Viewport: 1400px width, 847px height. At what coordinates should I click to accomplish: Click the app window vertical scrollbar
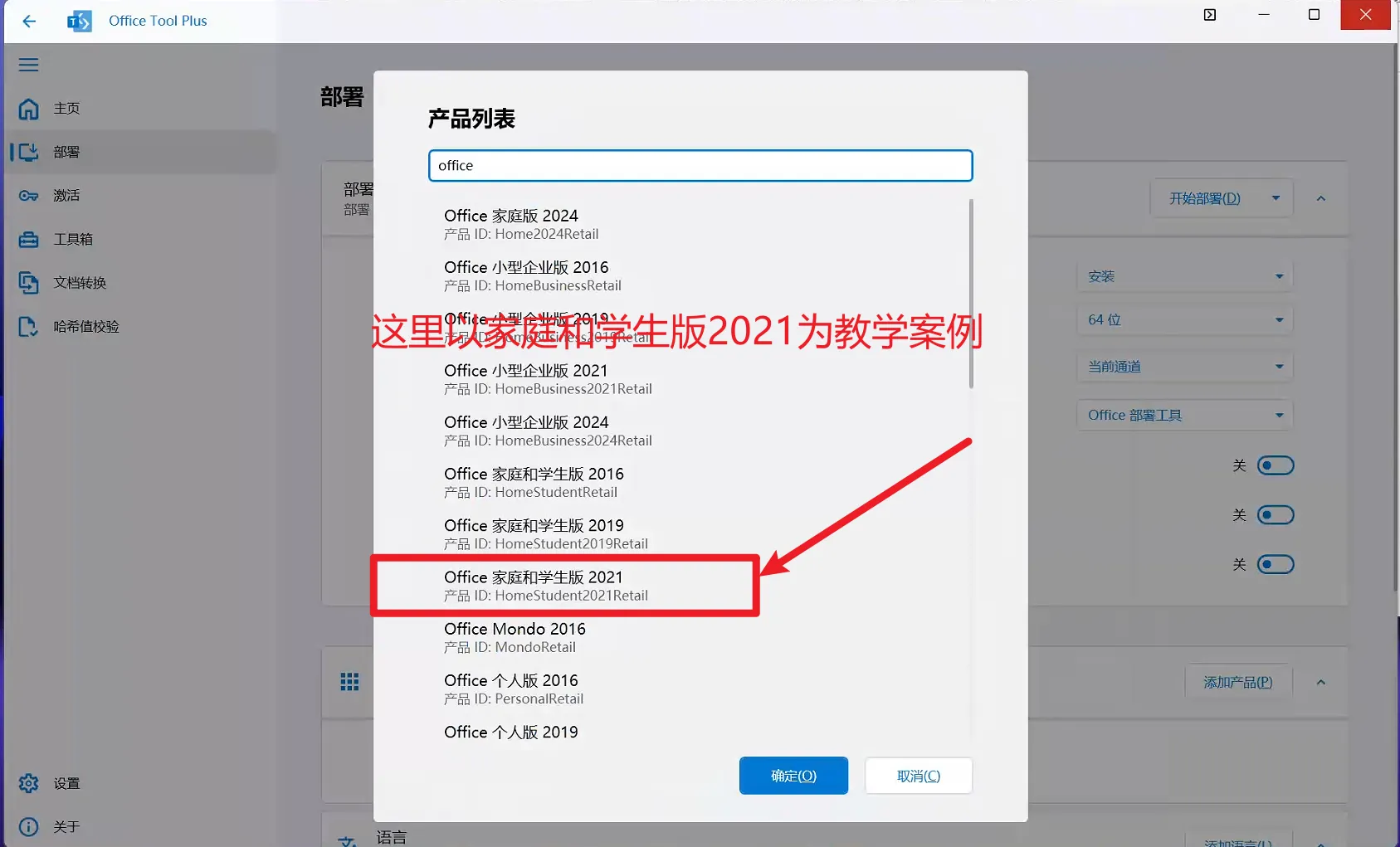[1396, 315]
